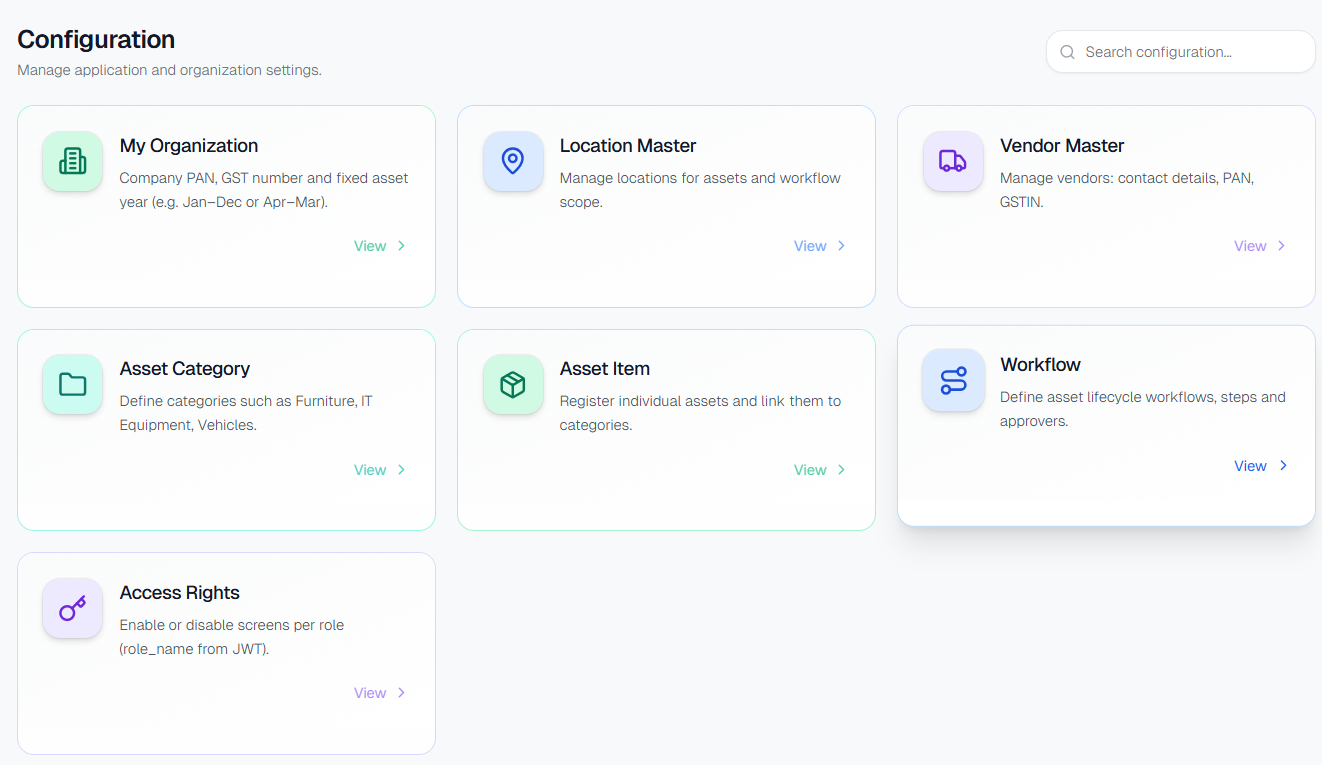This screenshot has height=765, width=1322.
Task: Click the My Organization building icon
Action: [x=71, y=161]
